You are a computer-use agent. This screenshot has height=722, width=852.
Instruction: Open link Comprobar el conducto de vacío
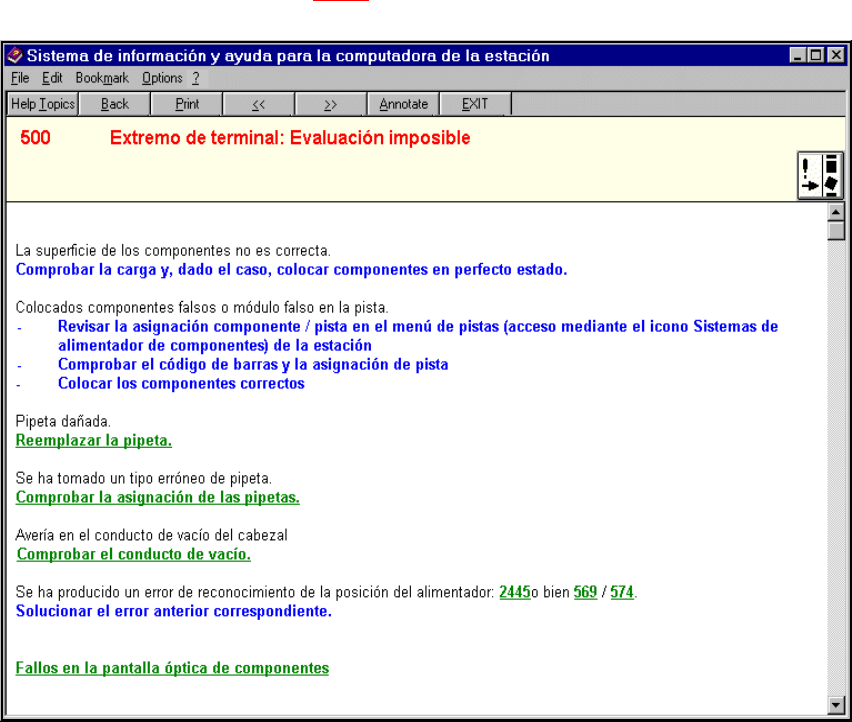(134, 554)
